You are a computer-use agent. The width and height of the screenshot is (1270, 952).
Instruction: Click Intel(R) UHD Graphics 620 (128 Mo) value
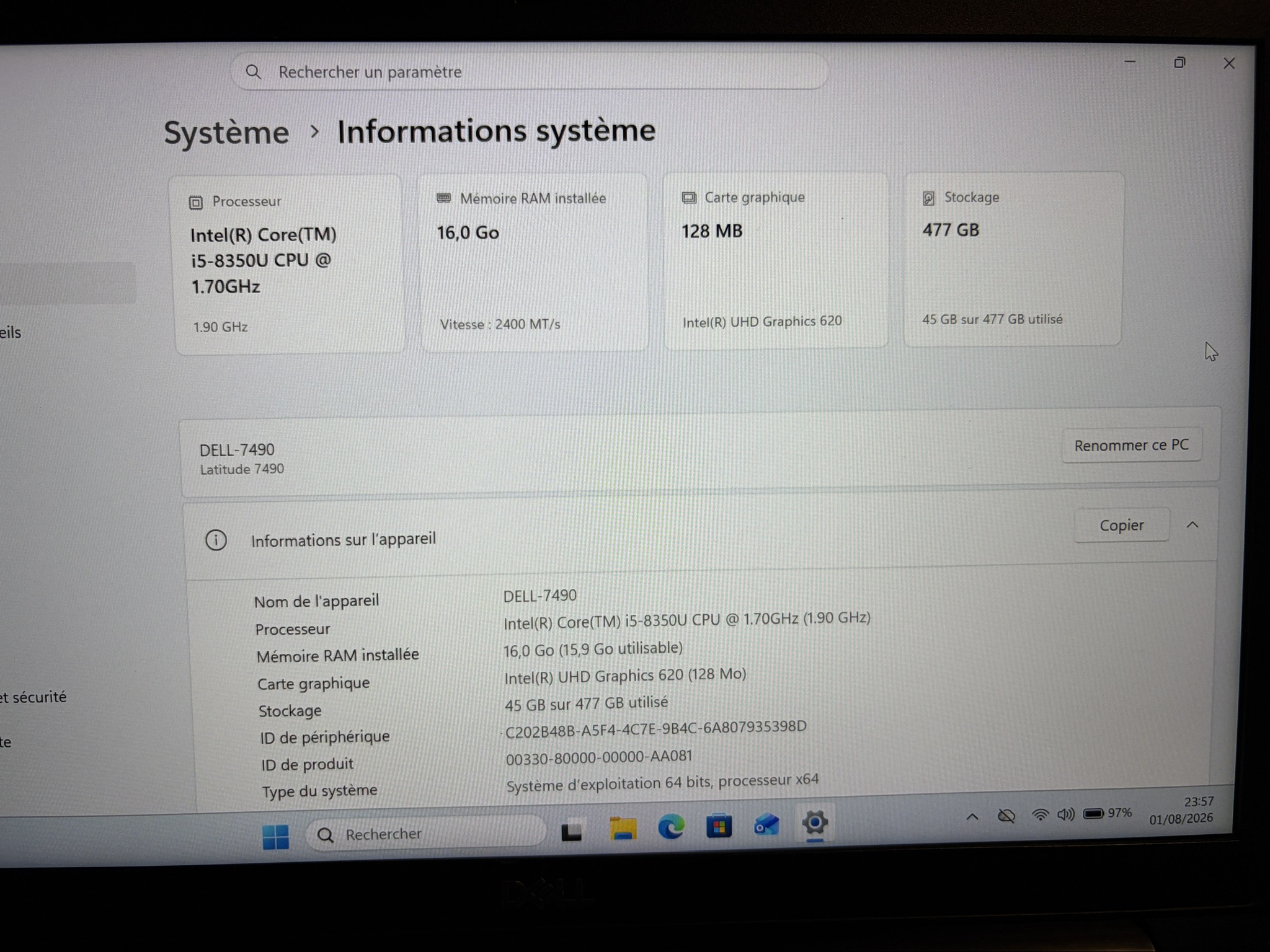(625, 676)
